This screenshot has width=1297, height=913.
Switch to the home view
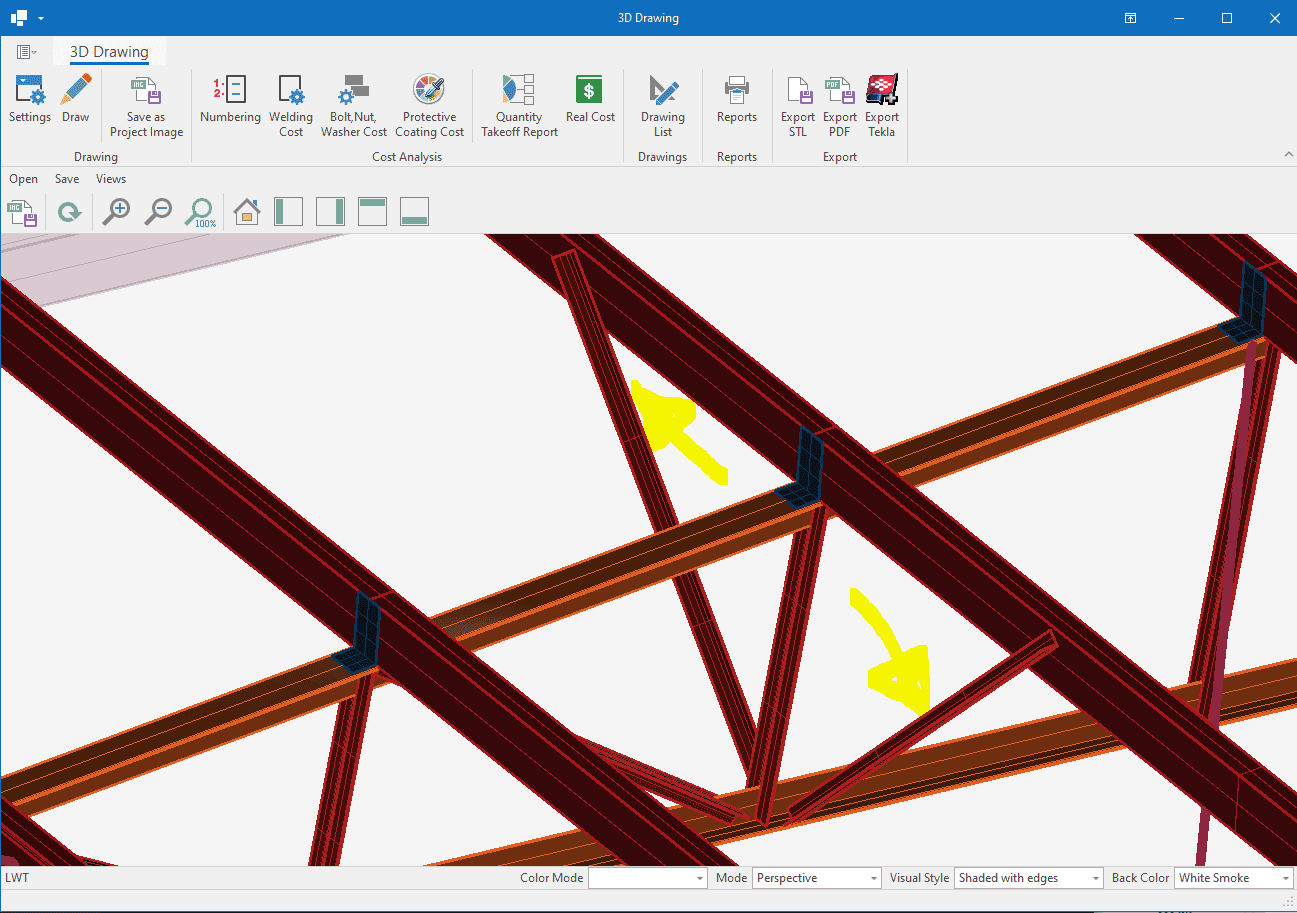[246, 212]
